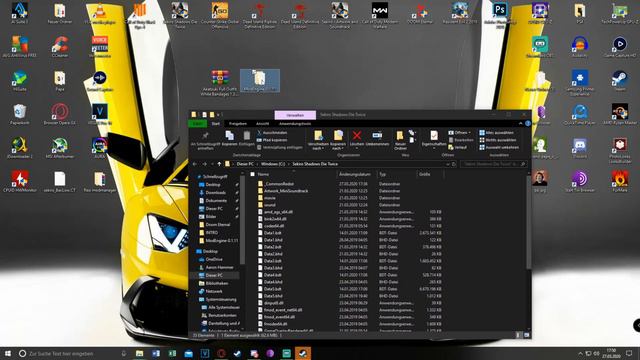This screenshot has height=360, width=640.
Task: Switch to the Start ribbon tab
Action: pyautogui.click(x=216, y=123)
